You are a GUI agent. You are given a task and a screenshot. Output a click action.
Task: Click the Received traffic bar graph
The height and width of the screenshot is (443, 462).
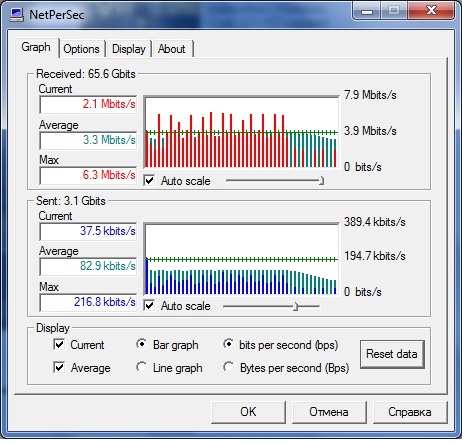[241, 132]
